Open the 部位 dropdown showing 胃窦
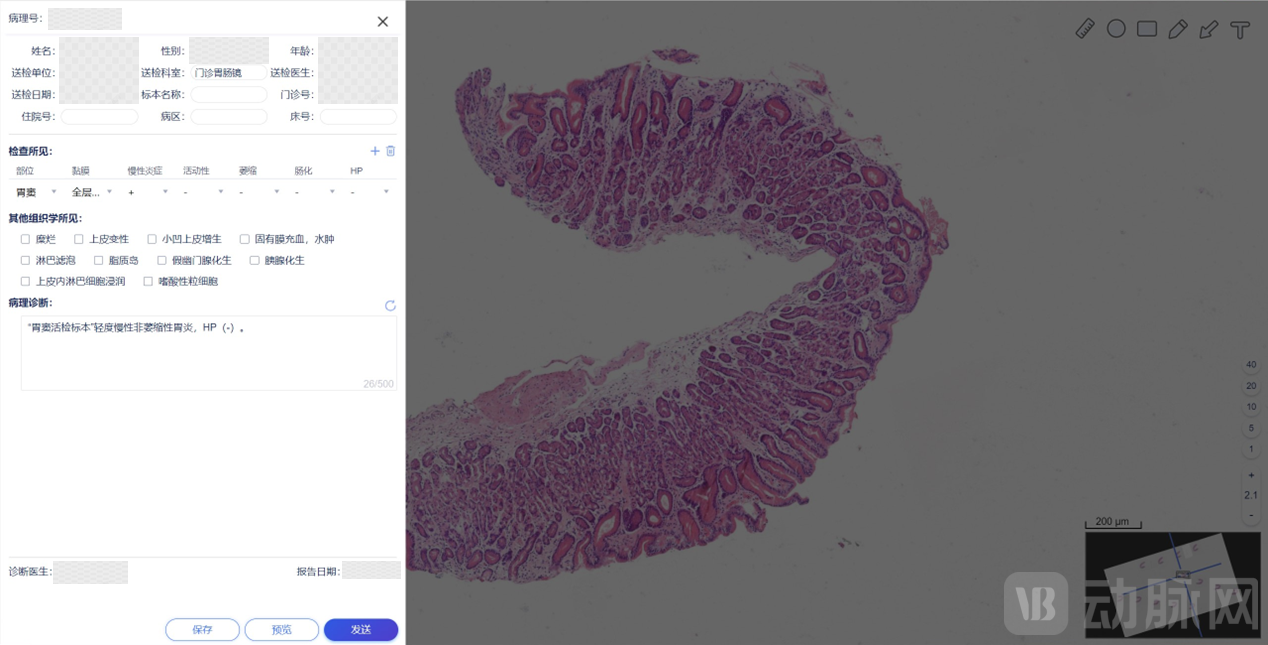Viewport: 1268px width, 645px height. 36,192
